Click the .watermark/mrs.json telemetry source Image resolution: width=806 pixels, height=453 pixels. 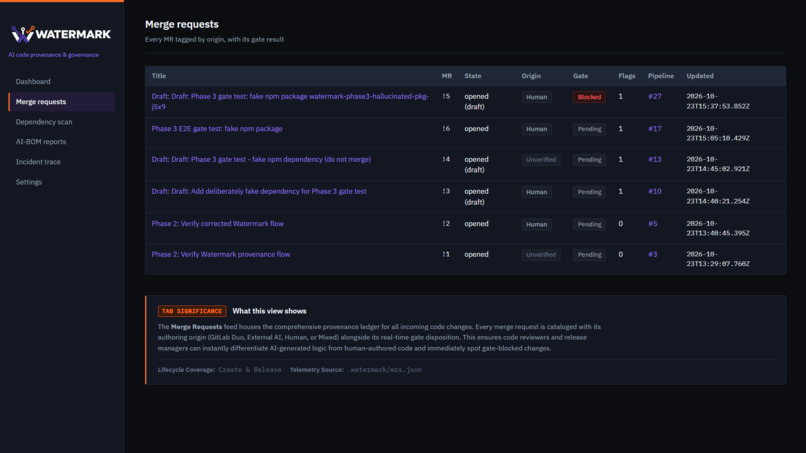point(384,370)
